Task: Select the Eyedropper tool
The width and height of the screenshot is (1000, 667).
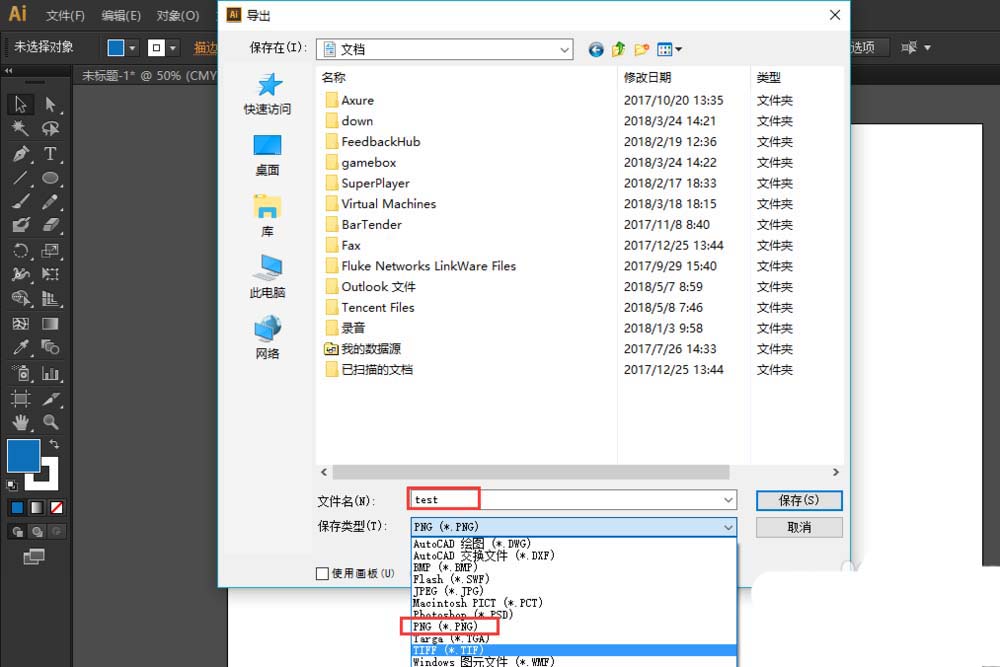Action: pos(20,348)
